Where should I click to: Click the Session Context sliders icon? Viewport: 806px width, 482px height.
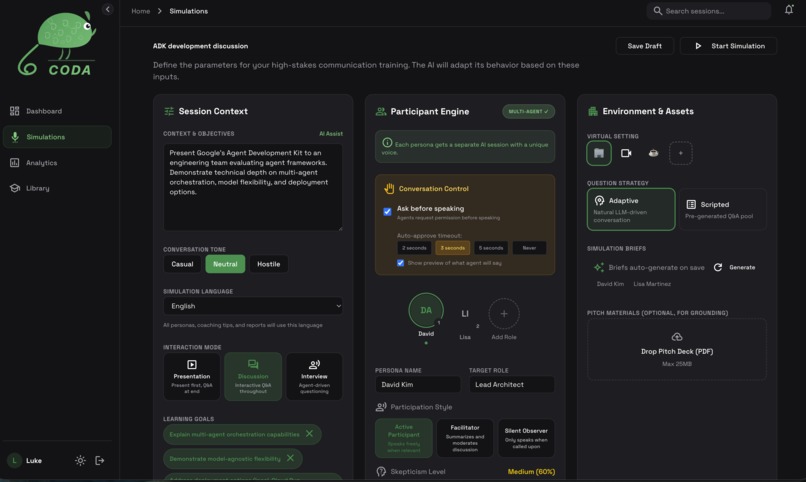point(169,111)
